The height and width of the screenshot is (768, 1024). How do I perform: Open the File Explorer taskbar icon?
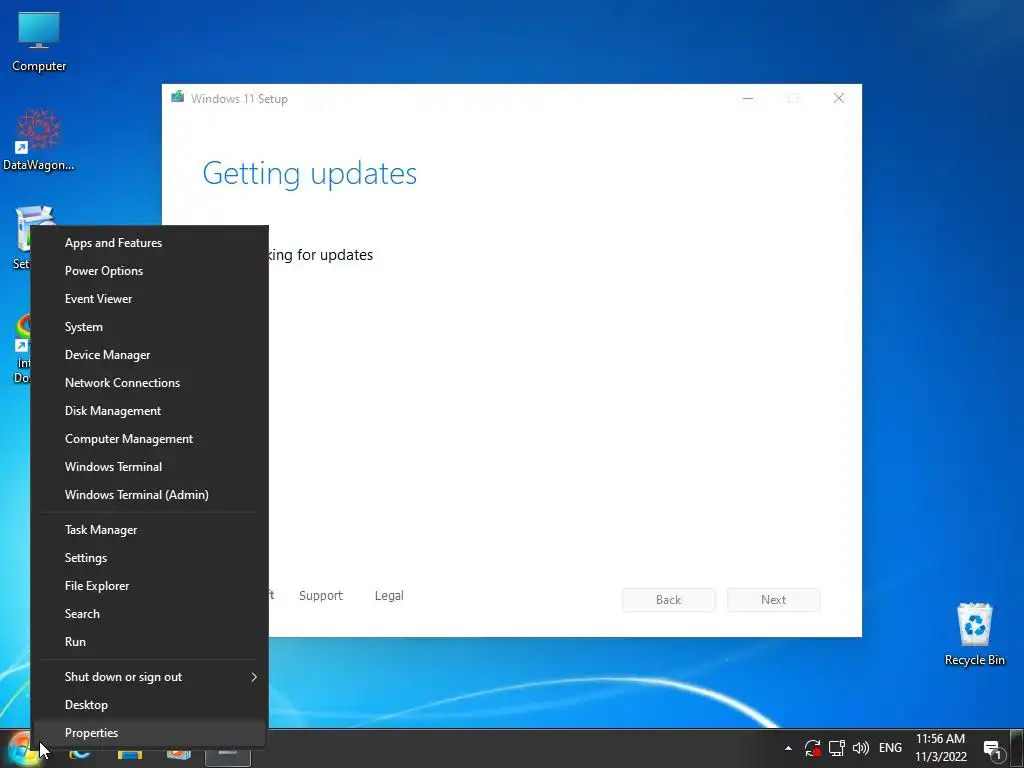129,756
